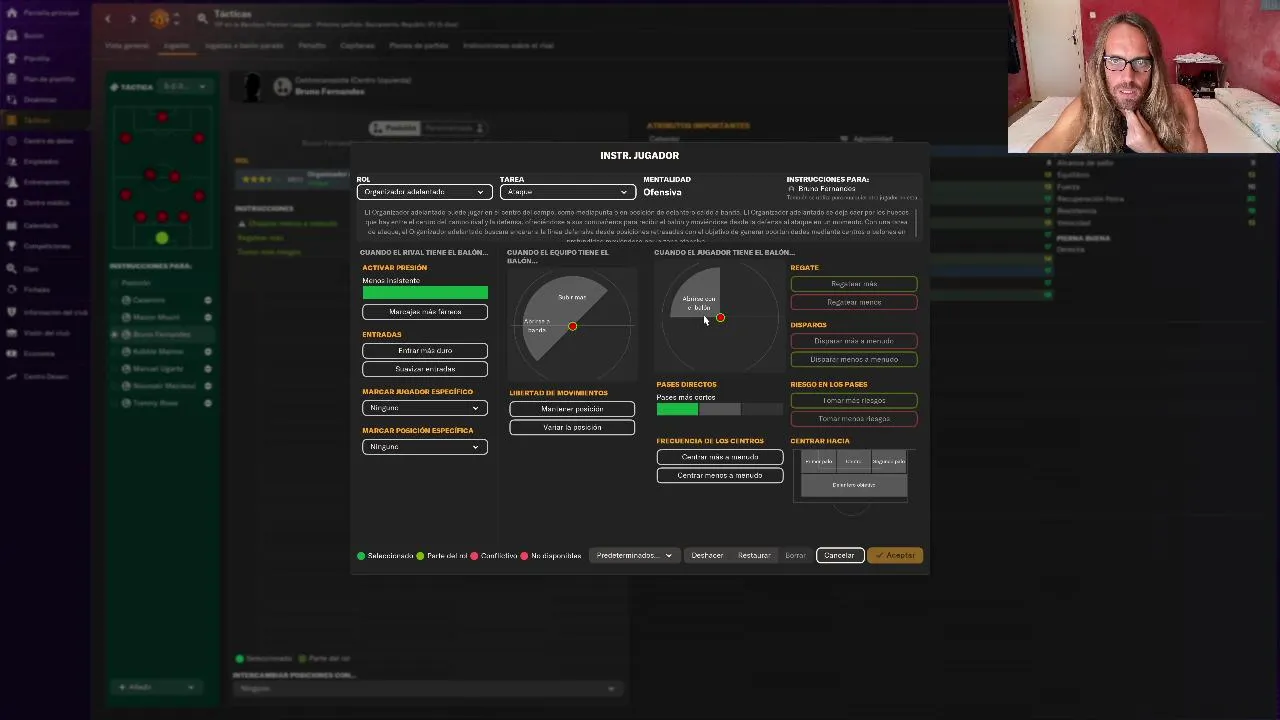Image resolution: width=1280 pixels, height=720 pixels.
Task: Toggle Entrar más duro instruction
Action: [x=425, y=351]
